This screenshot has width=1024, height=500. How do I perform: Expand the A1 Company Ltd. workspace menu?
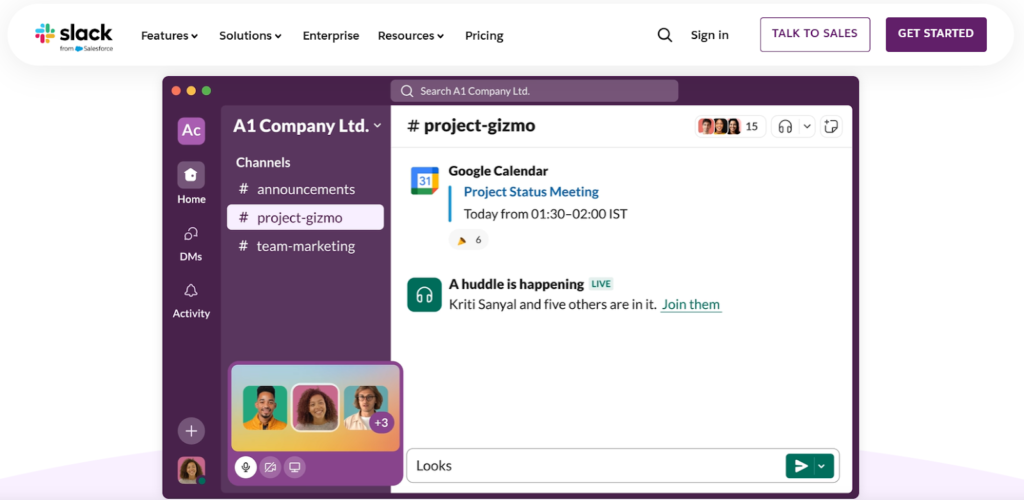308,126
